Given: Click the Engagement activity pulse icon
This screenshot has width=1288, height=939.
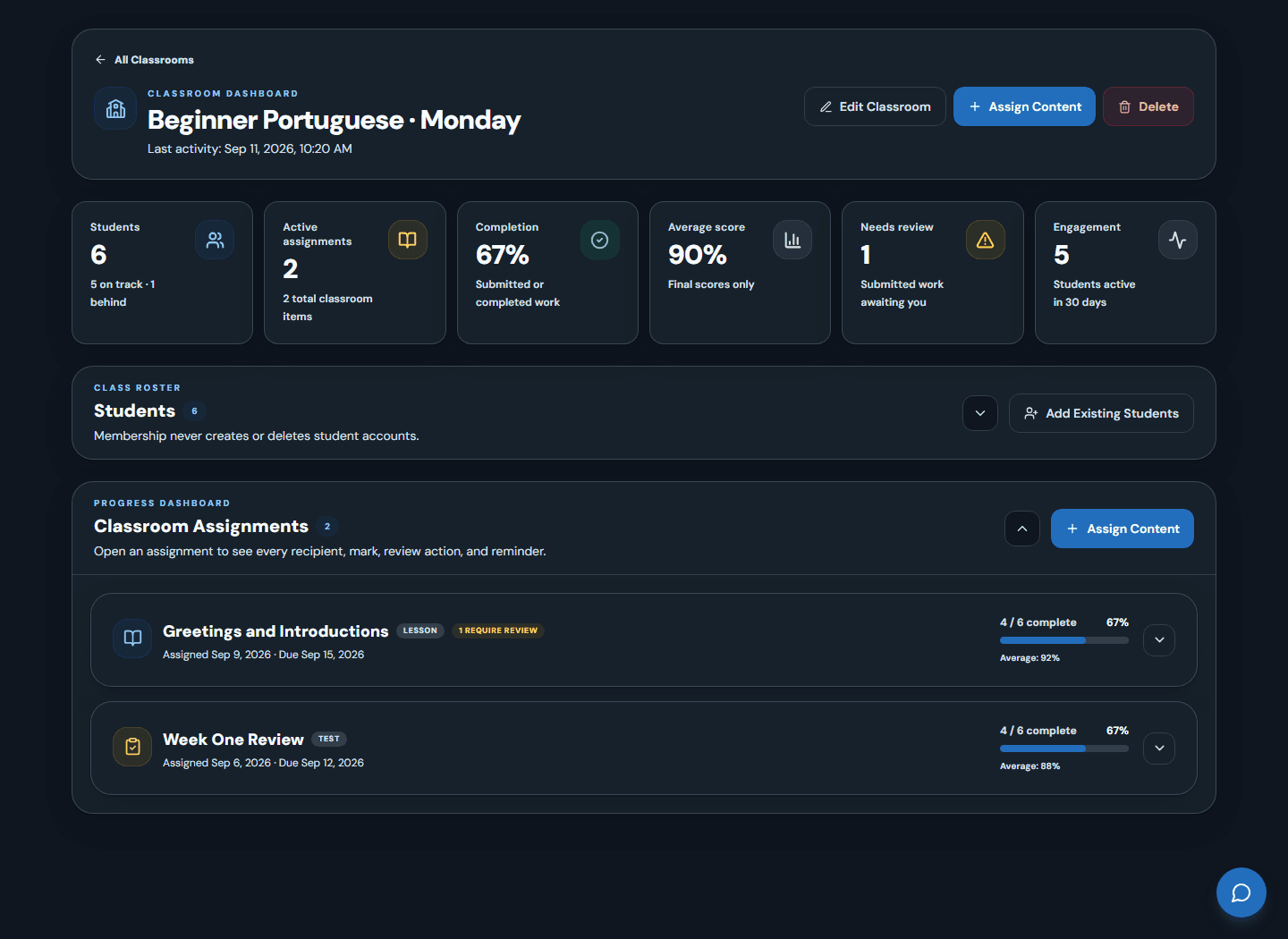Looking at the screenshot, I should [1178, 240].
